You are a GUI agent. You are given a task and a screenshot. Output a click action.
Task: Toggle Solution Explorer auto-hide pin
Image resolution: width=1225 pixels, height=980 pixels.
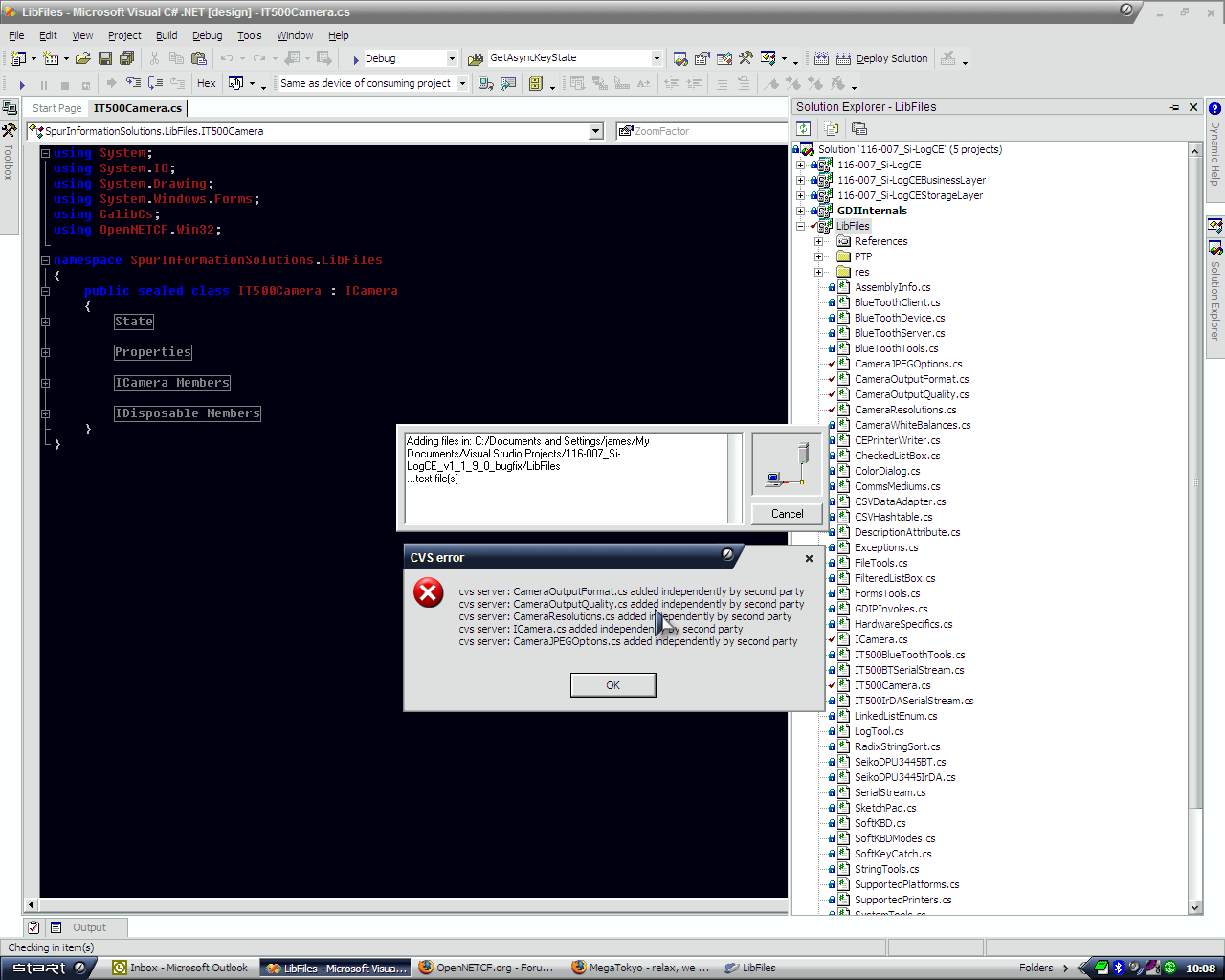(x=1174, y=107)
